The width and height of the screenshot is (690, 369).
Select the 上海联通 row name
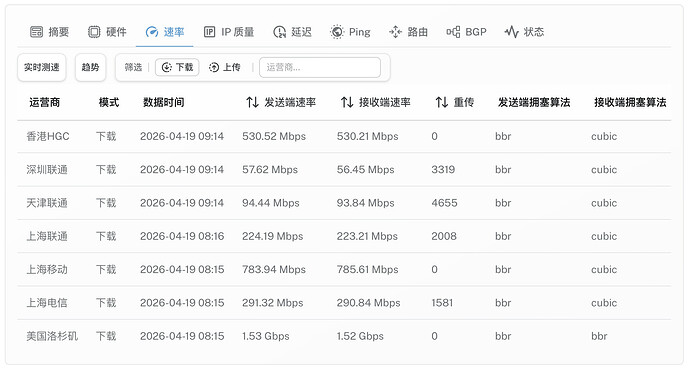pos(47,236)
